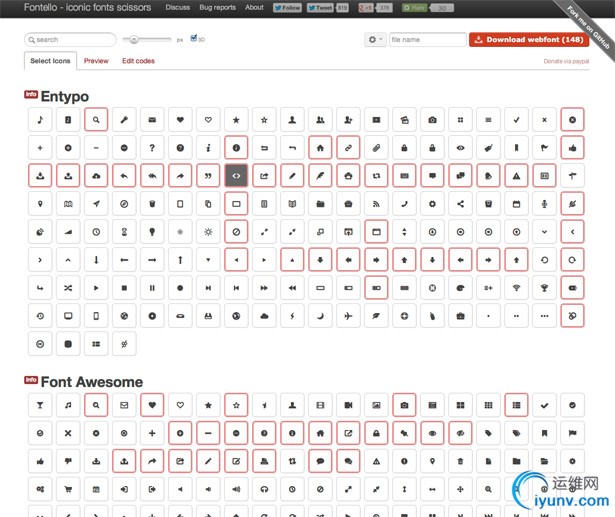Select the RSS feed icon in Entypo
Viewport: 615px width, 517px height.
[376, 204]
